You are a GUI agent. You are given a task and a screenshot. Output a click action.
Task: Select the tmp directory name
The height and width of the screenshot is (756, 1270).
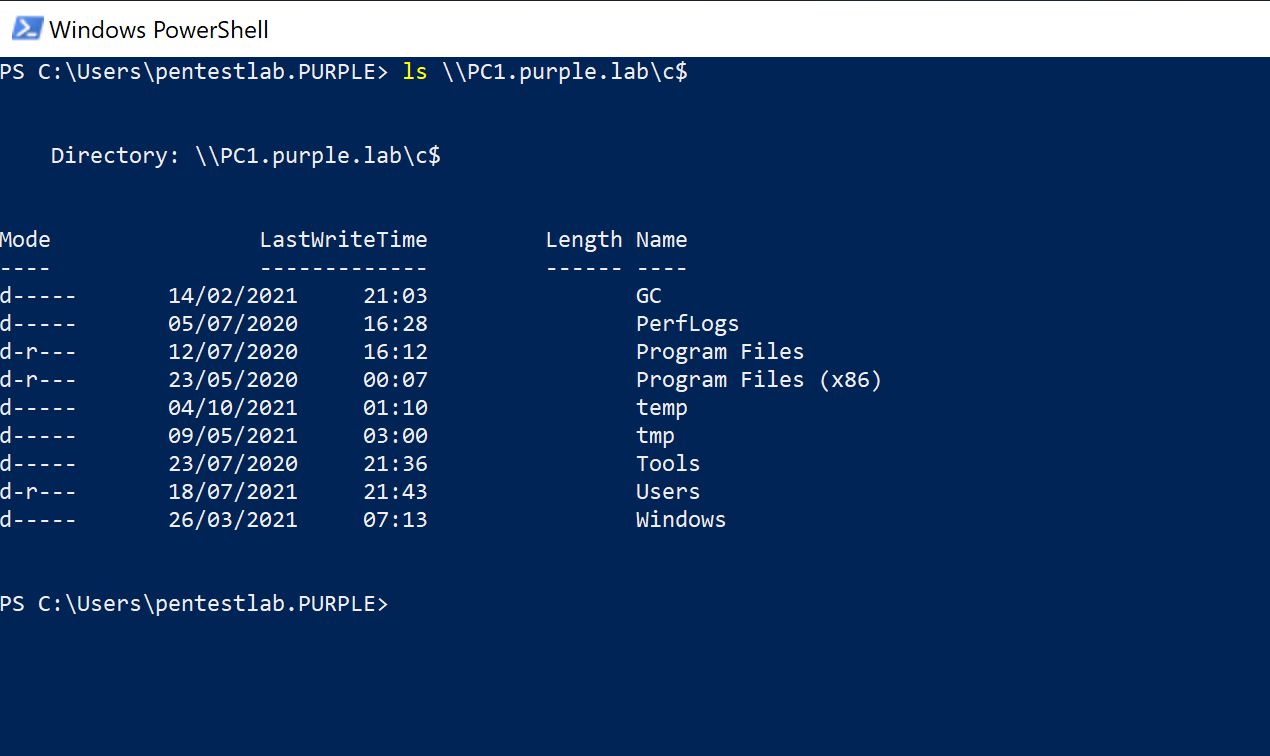(x=655, y=436)
